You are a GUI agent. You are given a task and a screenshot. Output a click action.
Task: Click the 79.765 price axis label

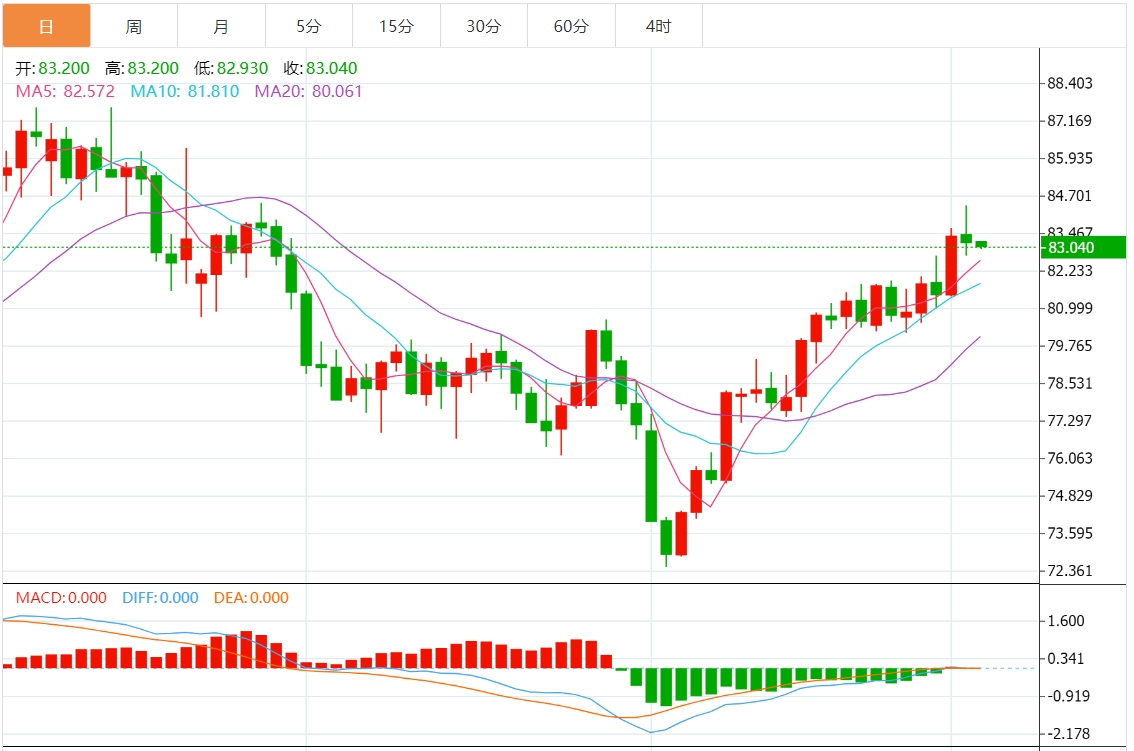(1070, 346)
